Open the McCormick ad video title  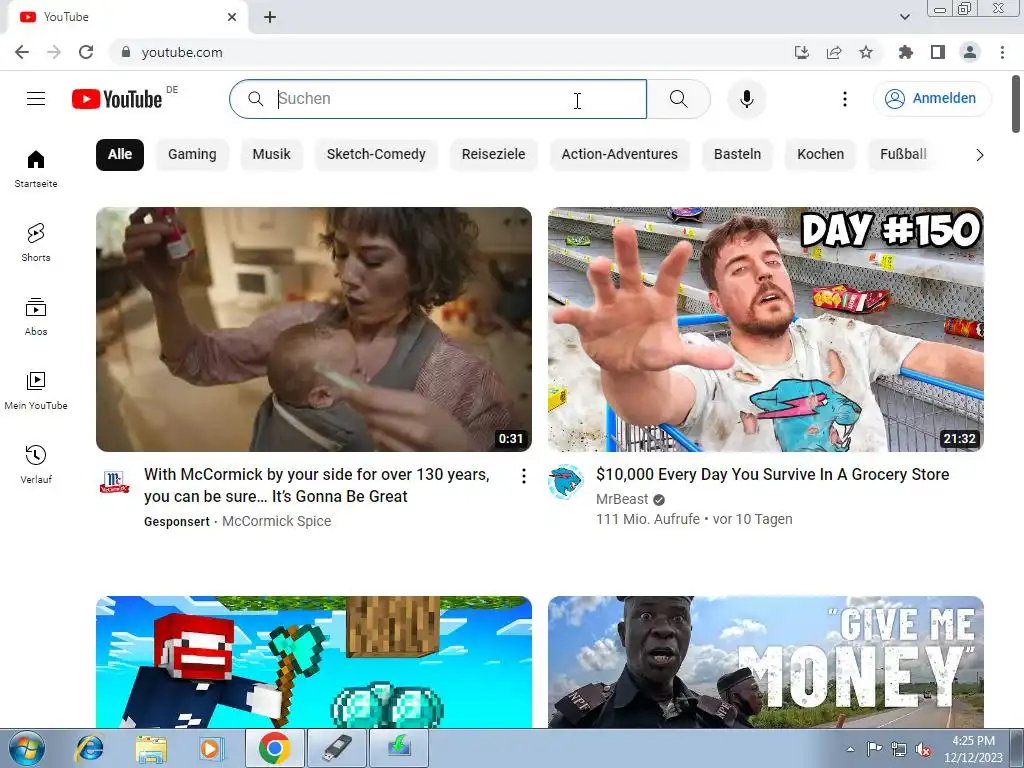pyautogui.click(x=317, y=485)
